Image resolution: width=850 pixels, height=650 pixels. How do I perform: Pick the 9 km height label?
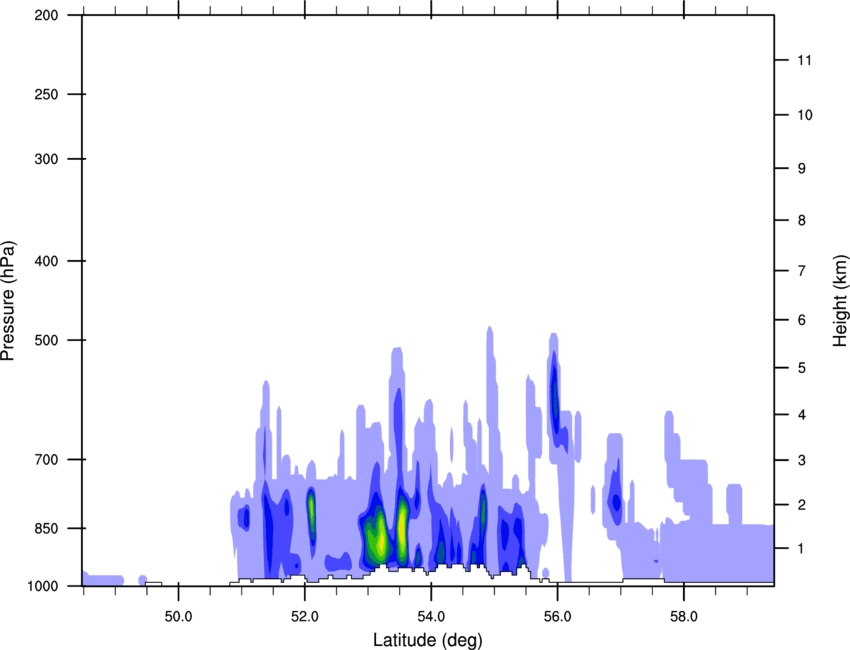pos(801,169)
